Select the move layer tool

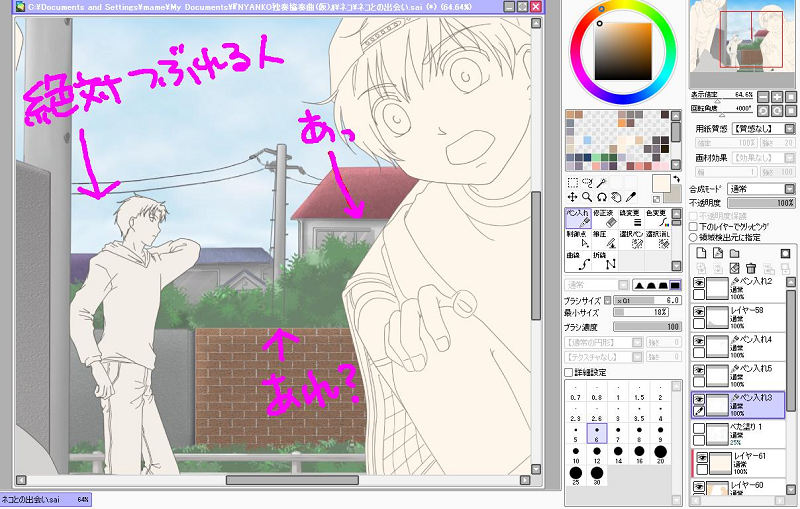[572, 197]
